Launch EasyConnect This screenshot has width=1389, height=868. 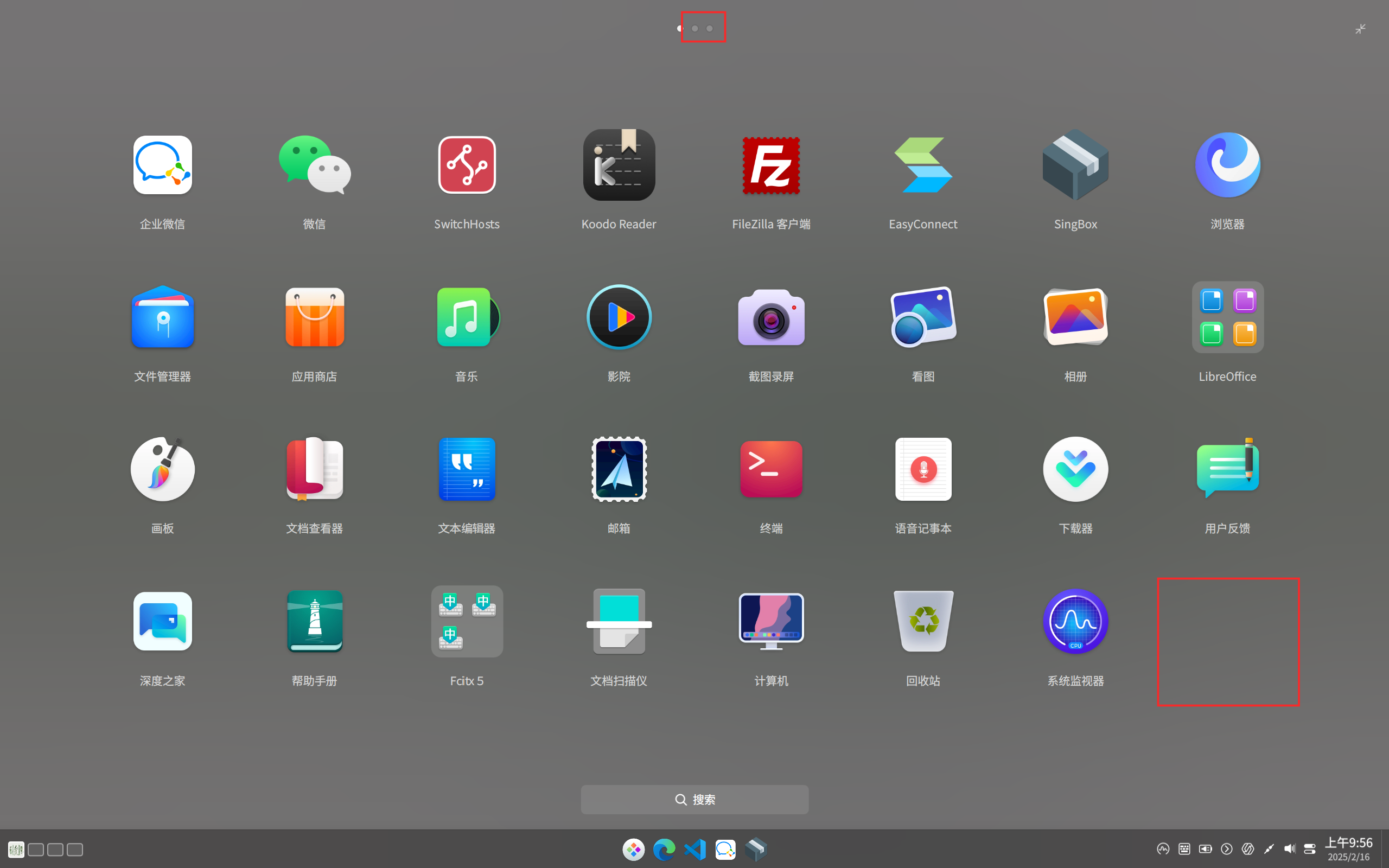click(923, 165)
